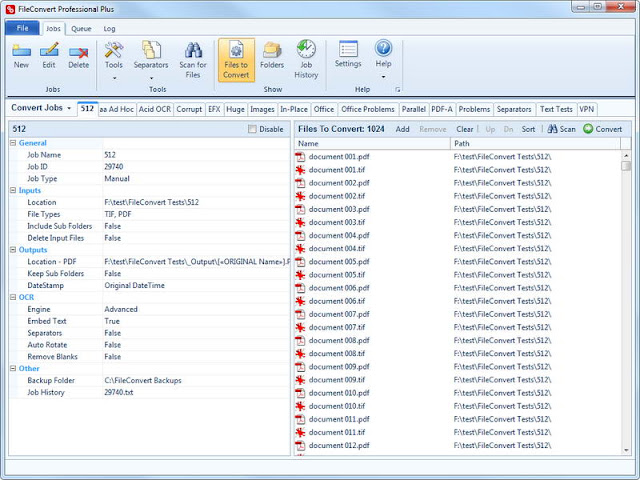Screen dimensions: 640x480
Task: Click the Name column header
Action: tap(372, 143)
